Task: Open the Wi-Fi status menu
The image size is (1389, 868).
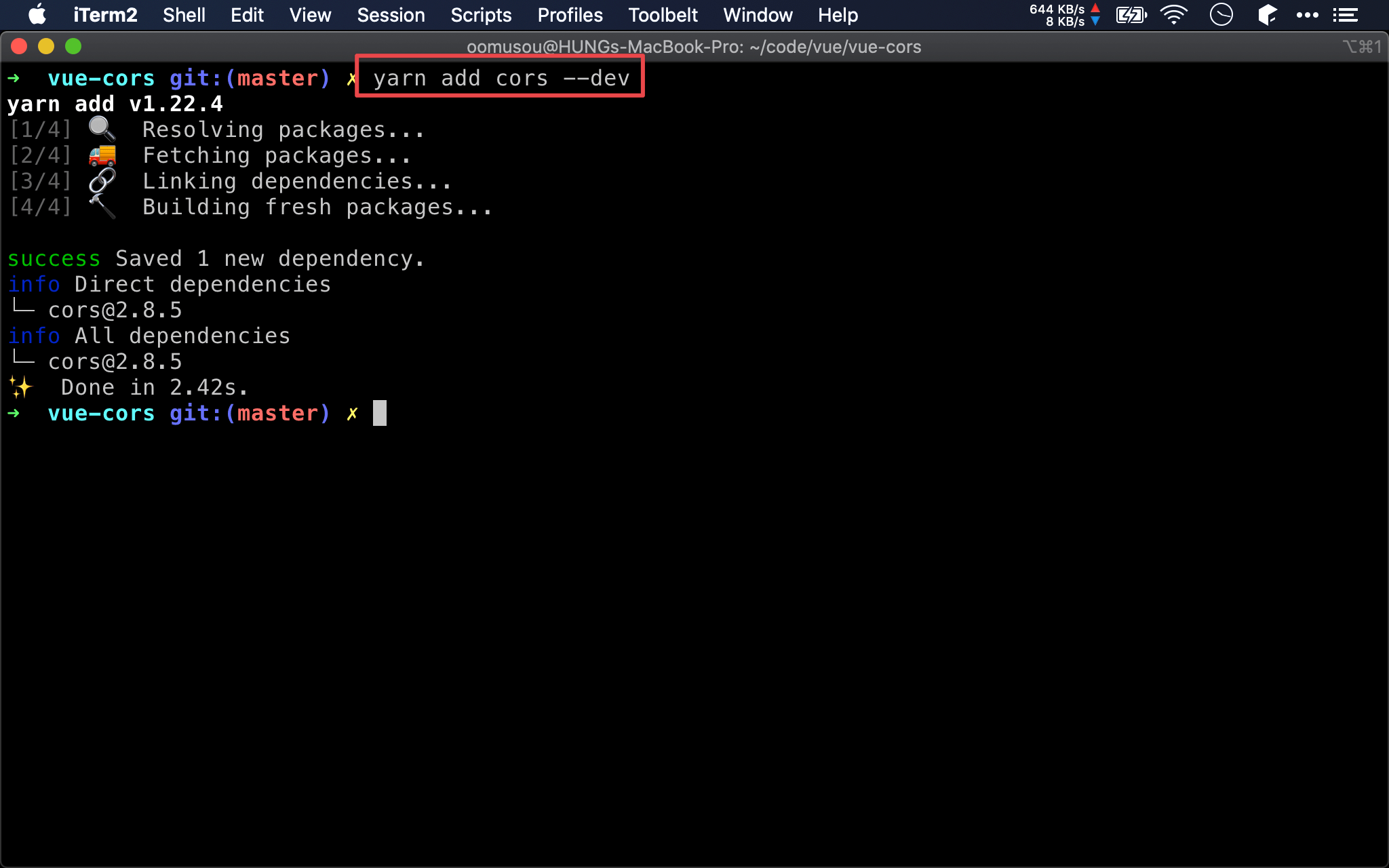Action: (x=1174, y=15)
